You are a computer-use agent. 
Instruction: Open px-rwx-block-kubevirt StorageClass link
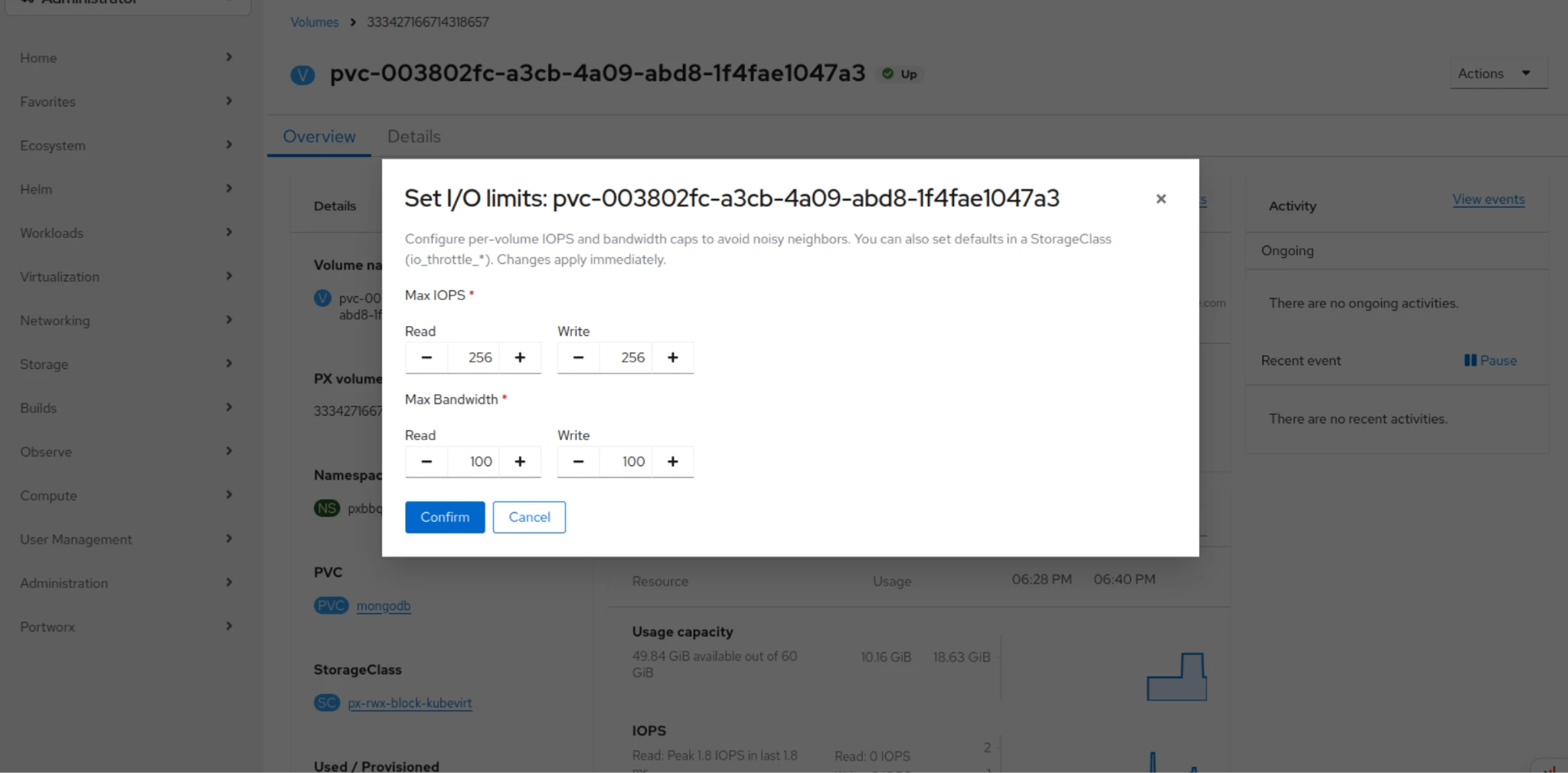tap(410, 703)
